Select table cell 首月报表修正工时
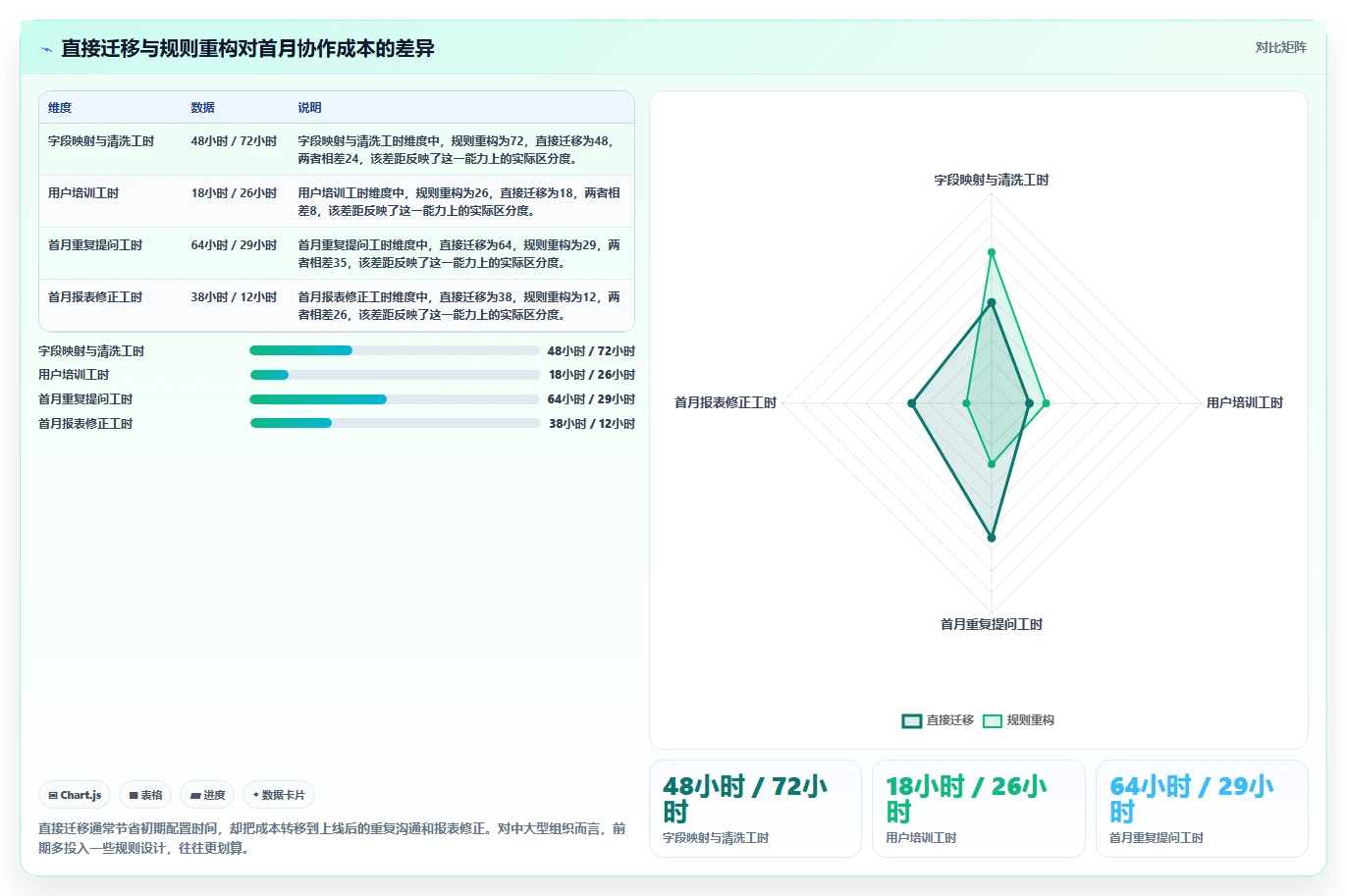Image resolution: width=1347 pixels, height=896 pixels. pyautogui.click(x=95, y=297)
